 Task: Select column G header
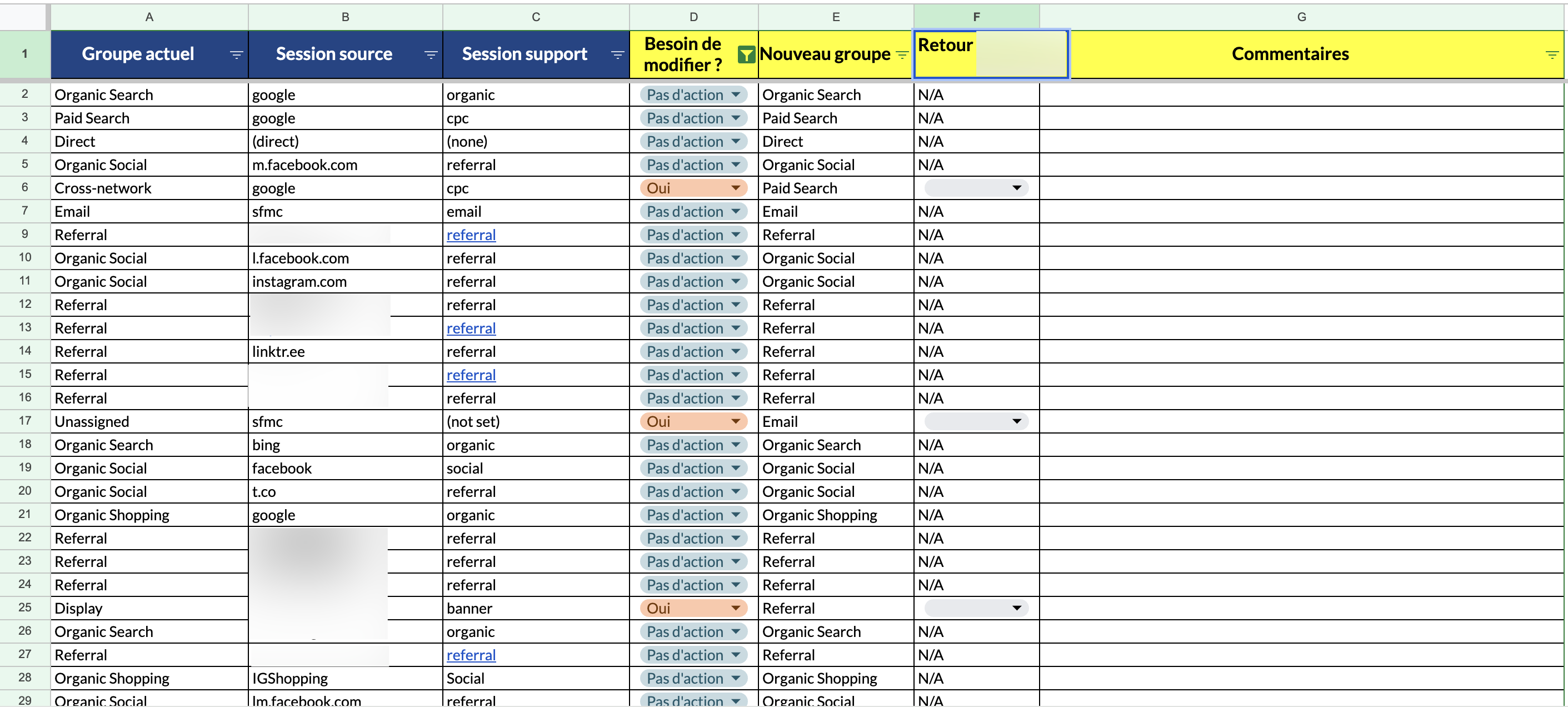(x=1301, y=17)
